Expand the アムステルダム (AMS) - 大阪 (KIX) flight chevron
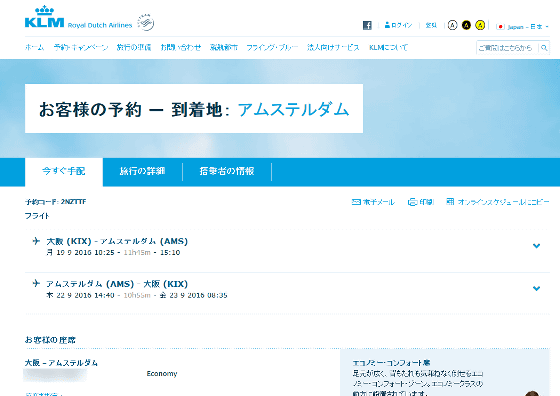Image resolution: width=560 pixels, height=396 pixels. (536, 288)
